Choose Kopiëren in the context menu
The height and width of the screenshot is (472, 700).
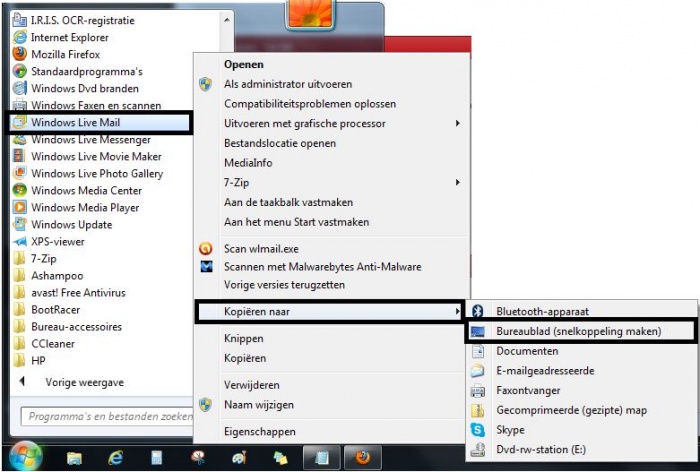tap(245, 358)
